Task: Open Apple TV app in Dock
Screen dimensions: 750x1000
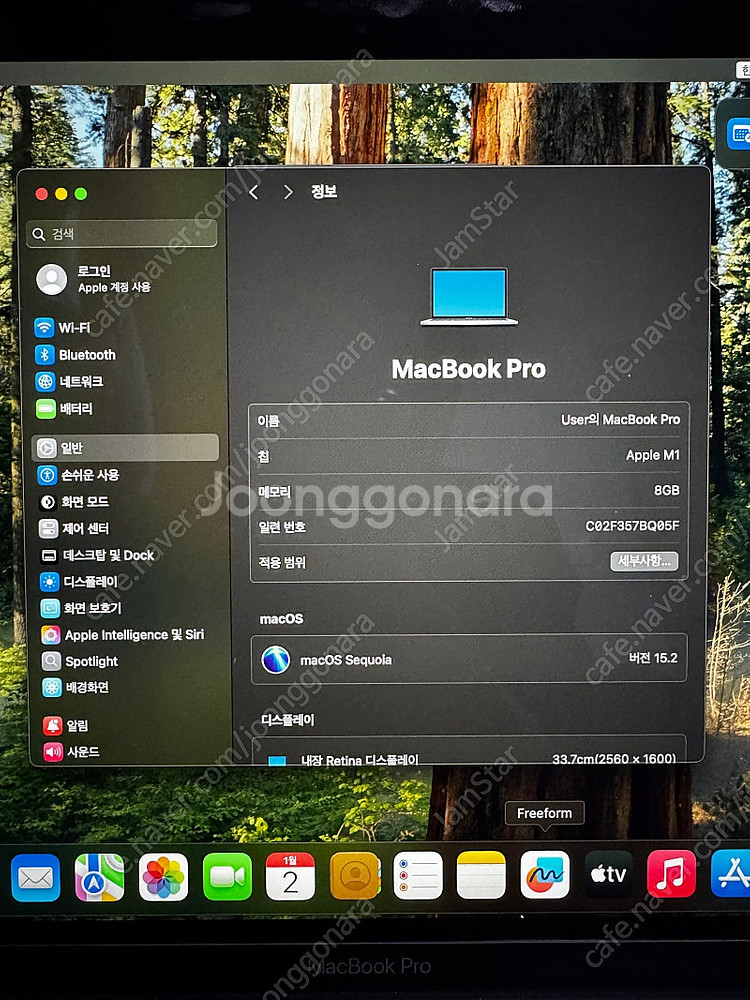Action: 608,874
